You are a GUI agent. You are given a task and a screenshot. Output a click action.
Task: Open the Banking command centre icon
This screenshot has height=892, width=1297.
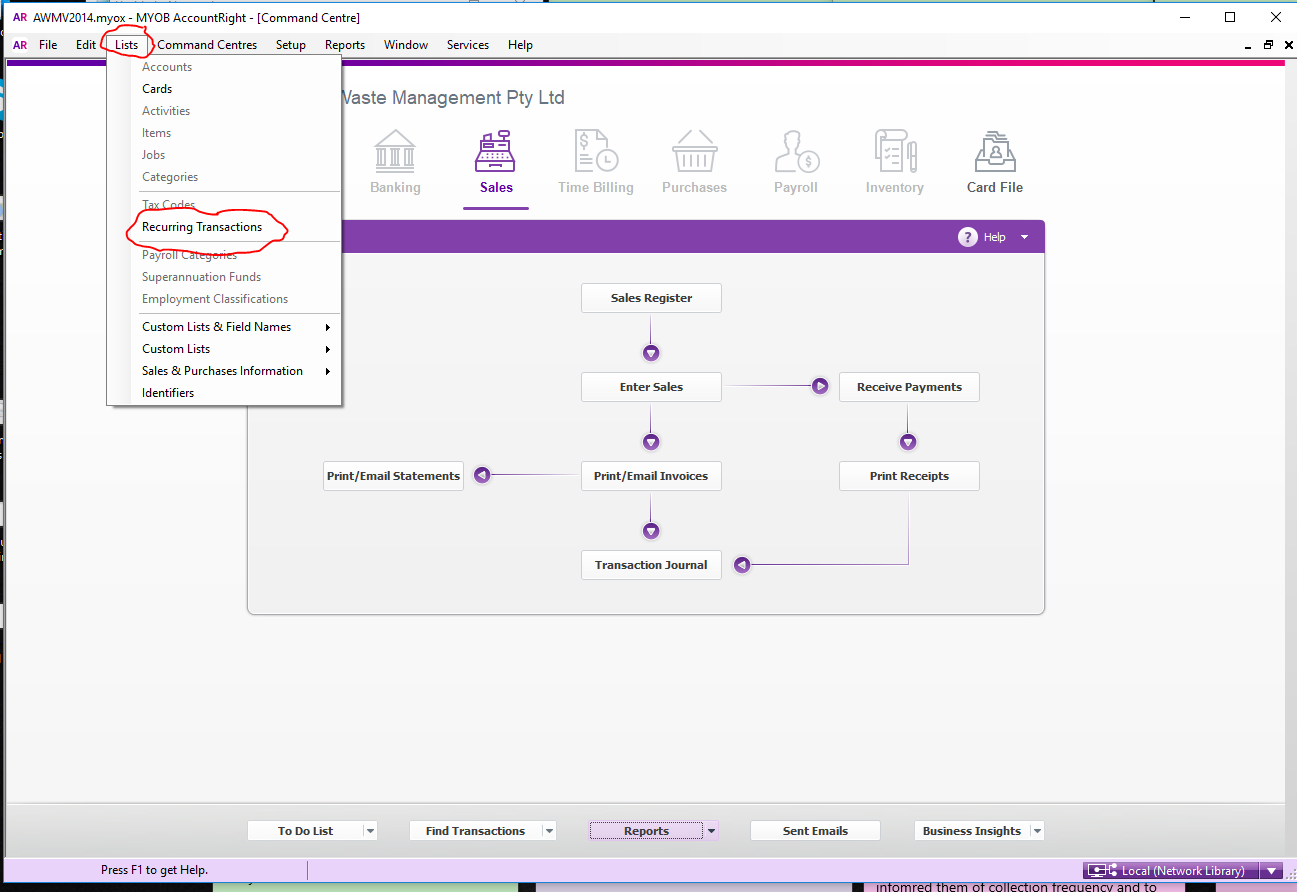coord(395,151)
